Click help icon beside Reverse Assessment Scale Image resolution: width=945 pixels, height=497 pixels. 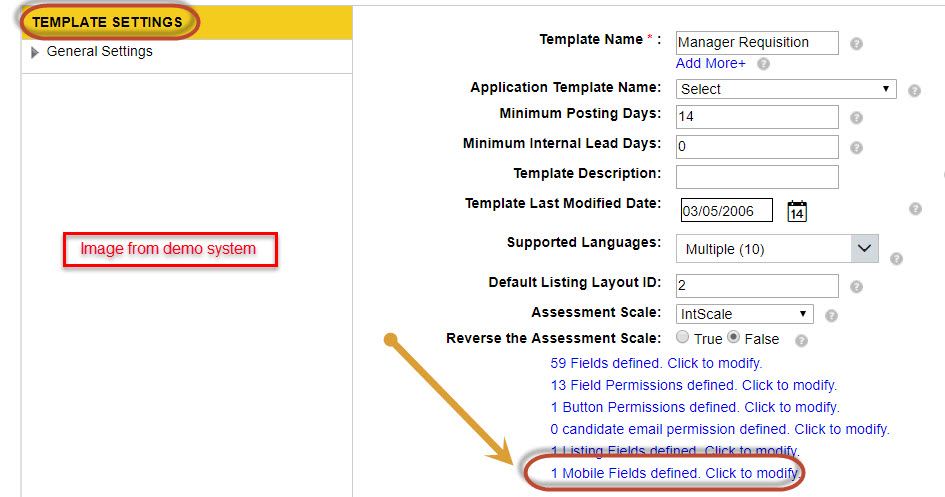click(801, 341)
